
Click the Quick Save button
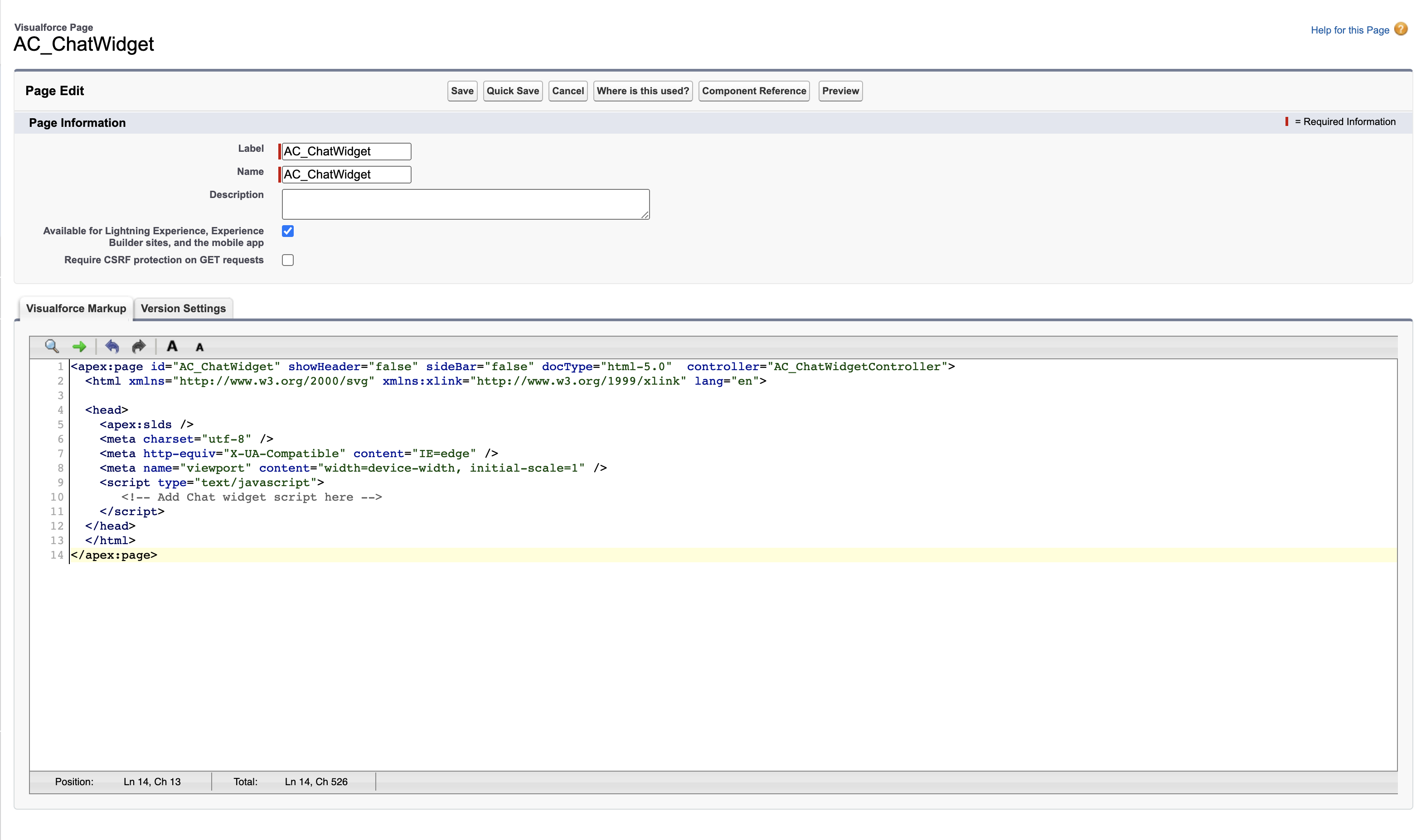pos(512,91)
